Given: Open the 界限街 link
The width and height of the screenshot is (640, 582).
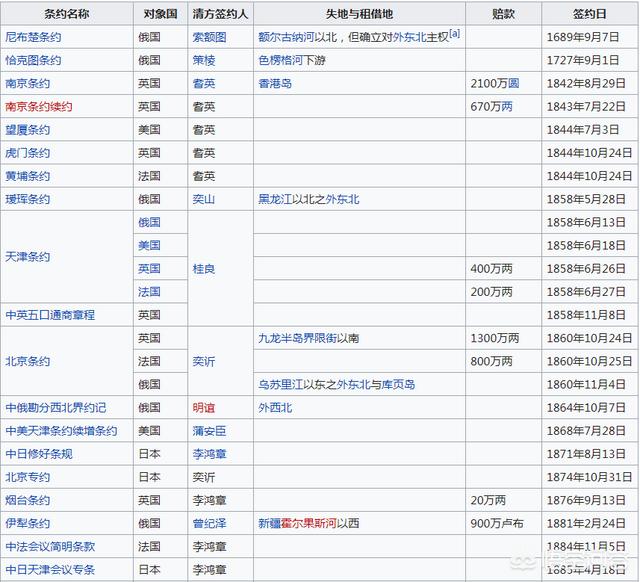Looking at the screenshot, I should (x=320, y=338).
